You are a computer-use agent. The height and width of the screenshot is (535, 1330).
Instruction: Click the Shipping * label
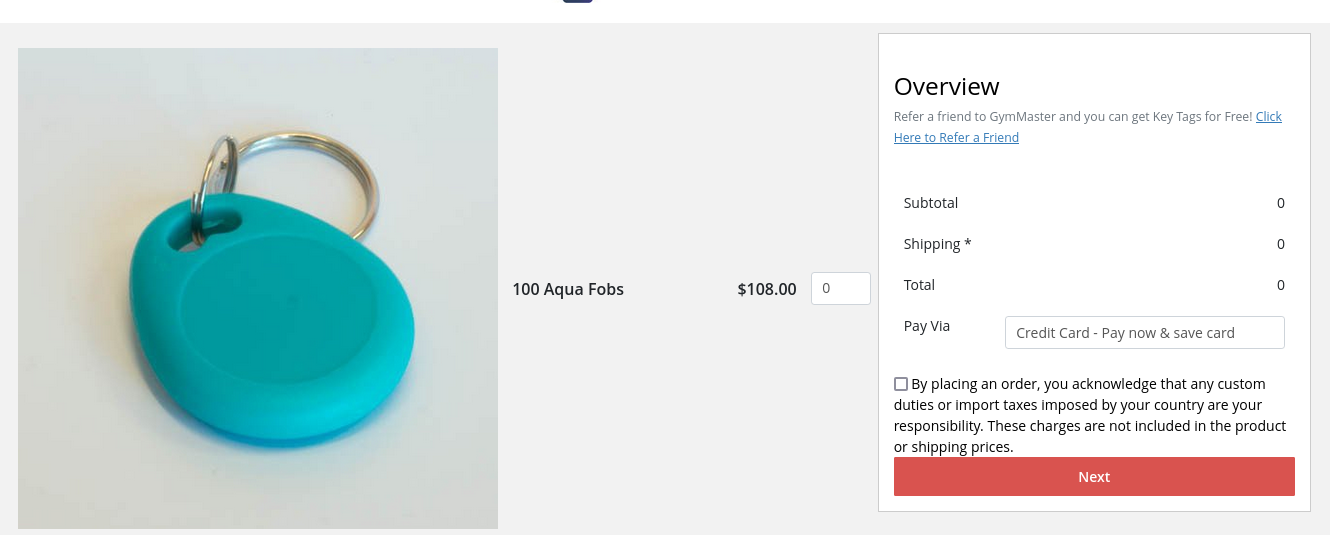coord(937,244)
